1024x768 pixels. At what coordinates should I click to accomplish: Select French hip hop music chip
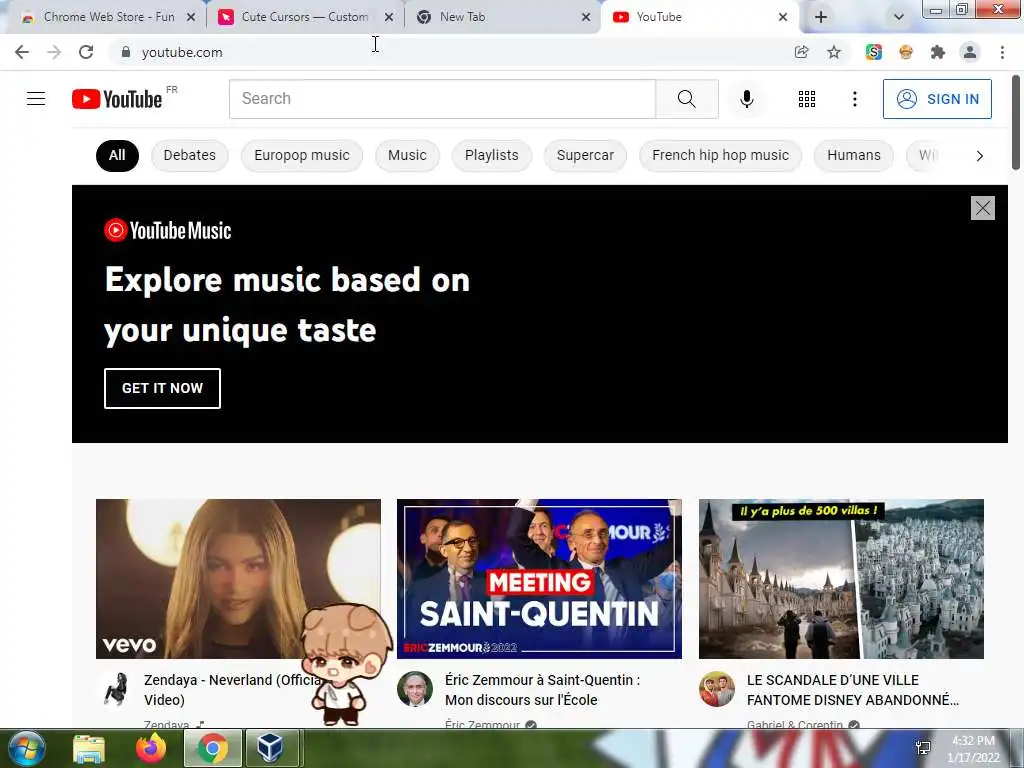click(x=720, y=155)
